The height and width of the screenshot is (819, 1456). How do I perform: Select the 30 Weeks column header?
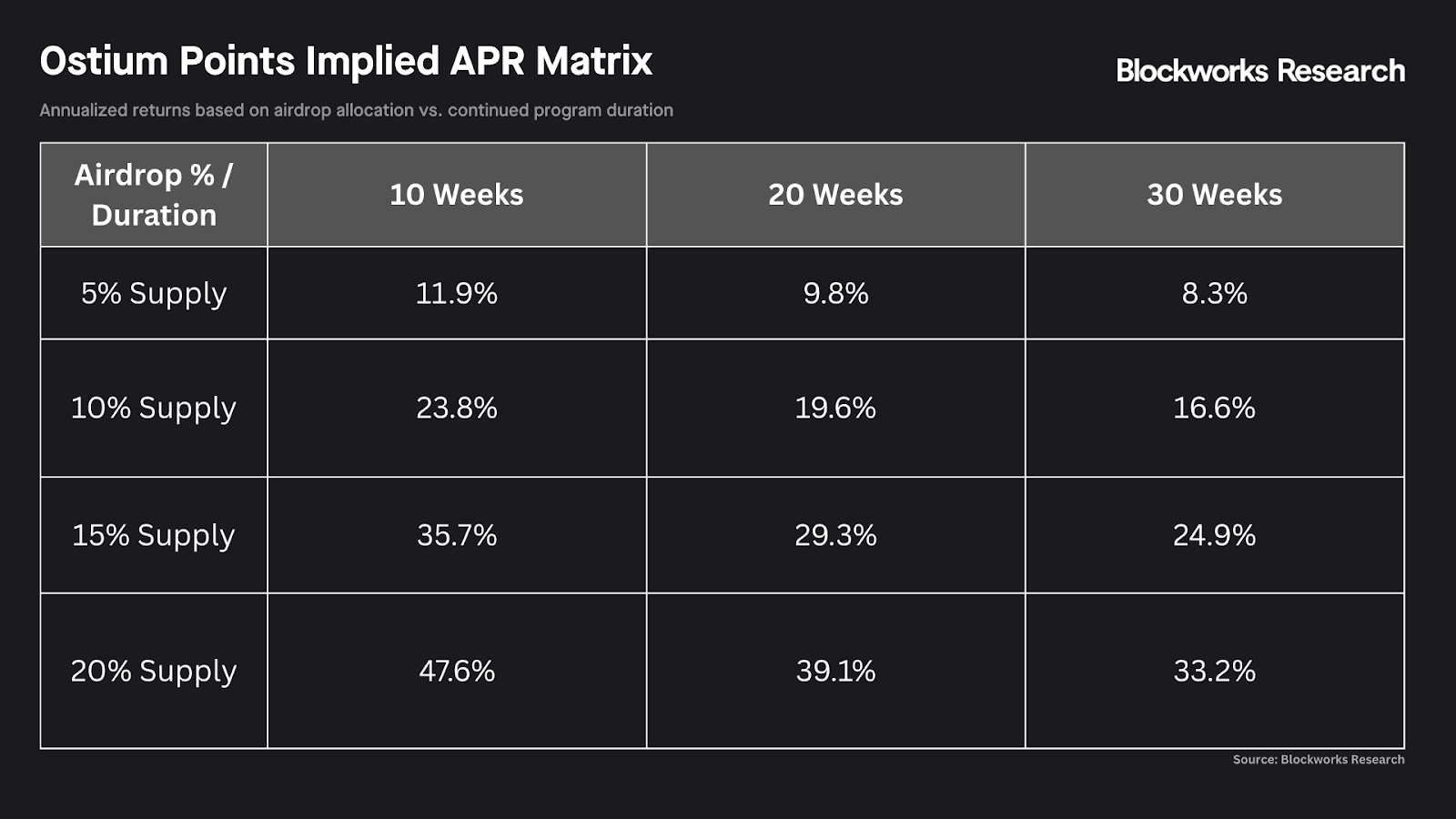pyautogui.click(x=1214, y=195)
